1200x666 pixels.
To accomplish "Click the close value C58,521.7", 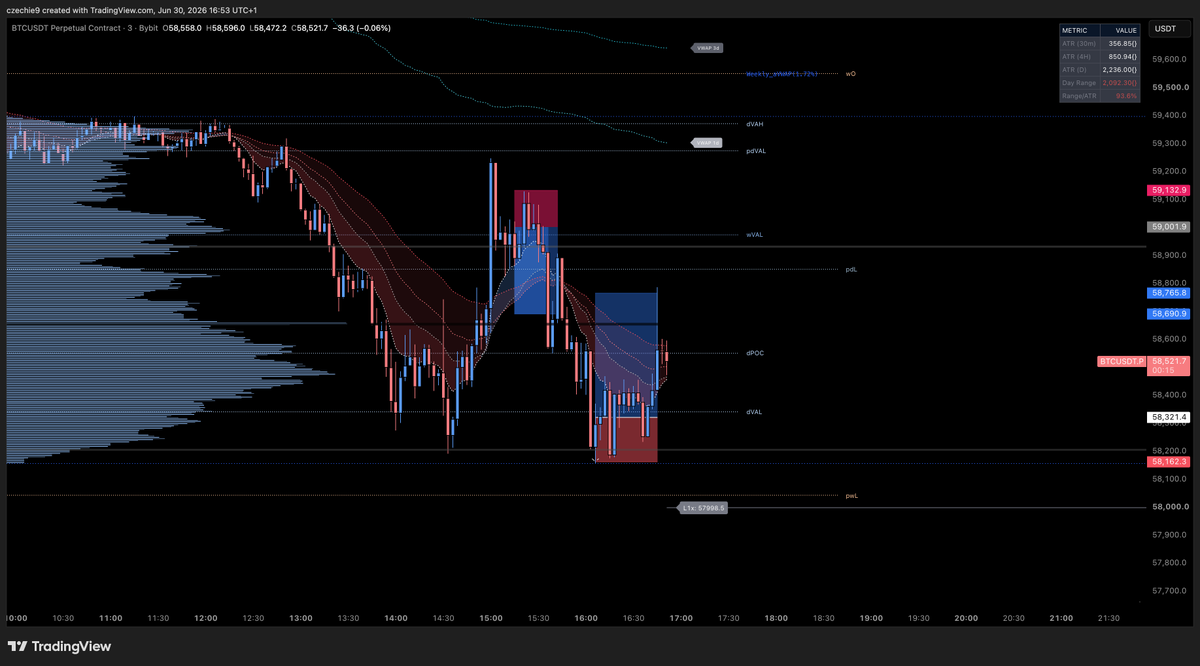I will point(308,29).
